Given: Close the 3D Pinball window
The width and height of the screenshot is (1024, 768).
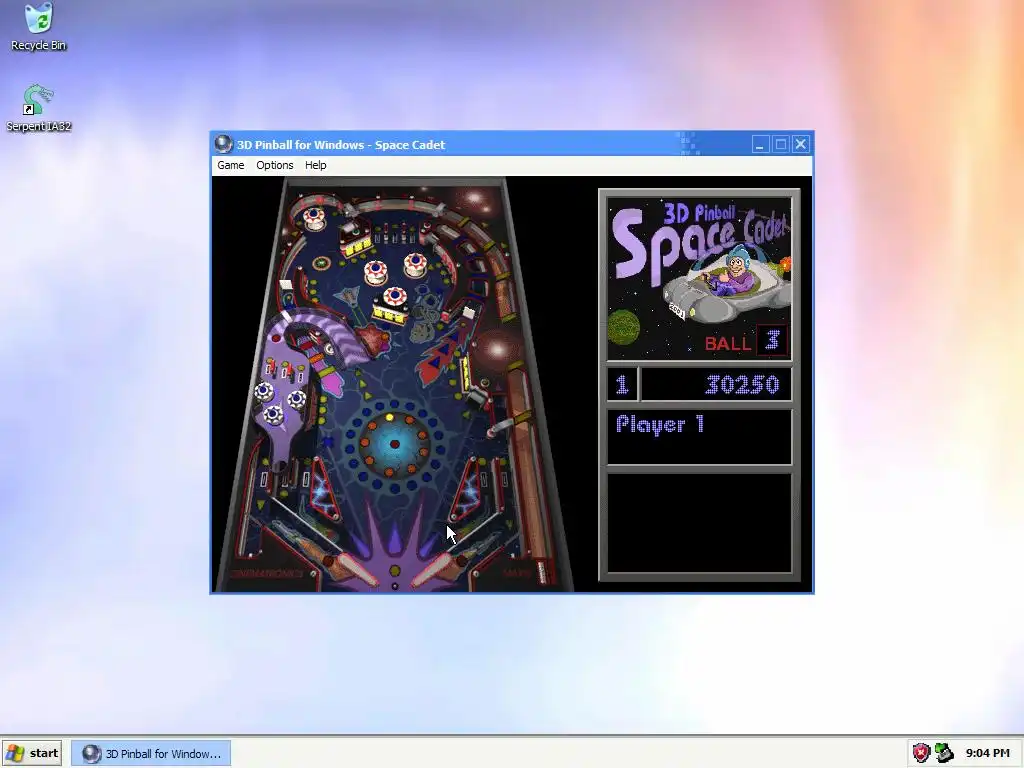Looking at the screenshot, I should pos(801,144).
